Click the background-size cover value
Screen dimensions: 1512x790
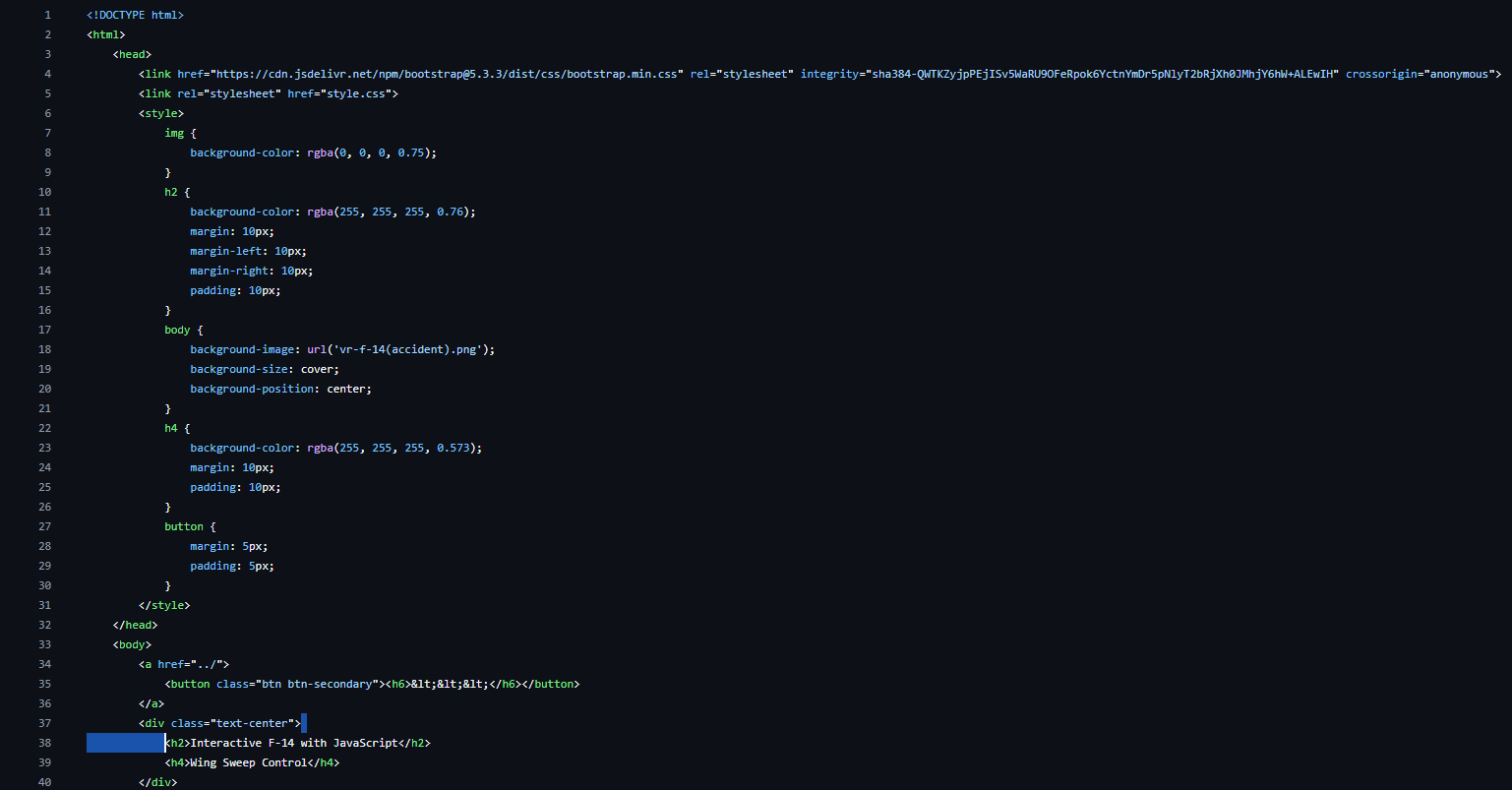coord(319,369)
